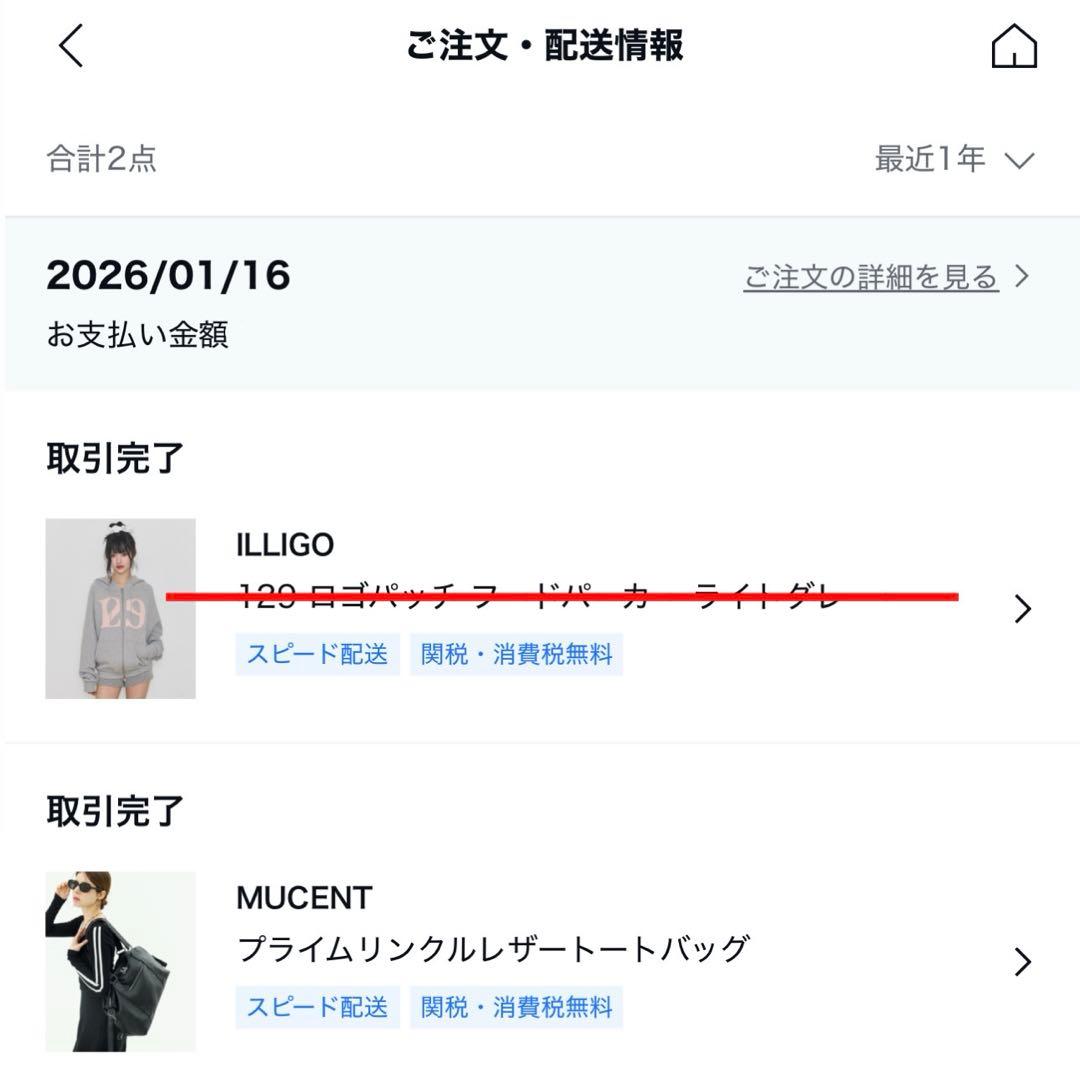Tap the スピード配送 badge on the ILLIGO item
Viewport: 1080px width, 1080px height.
click(317, 654)
